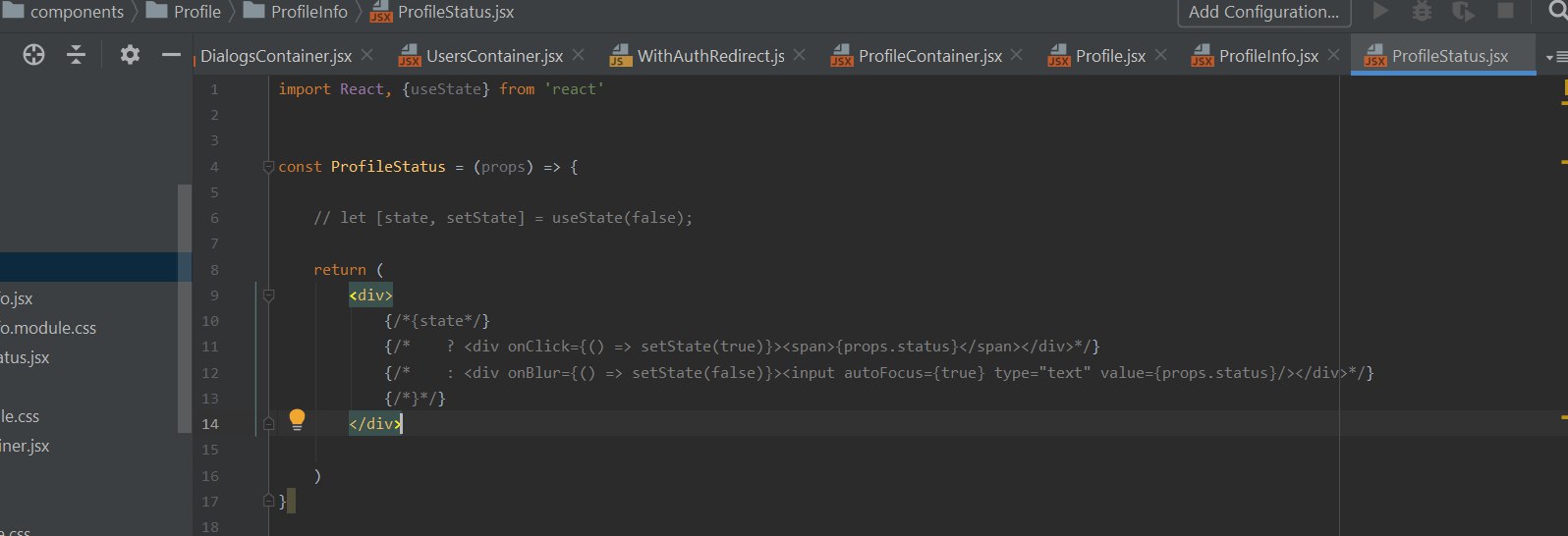Click useState in the import statement

tap(446, 89)
